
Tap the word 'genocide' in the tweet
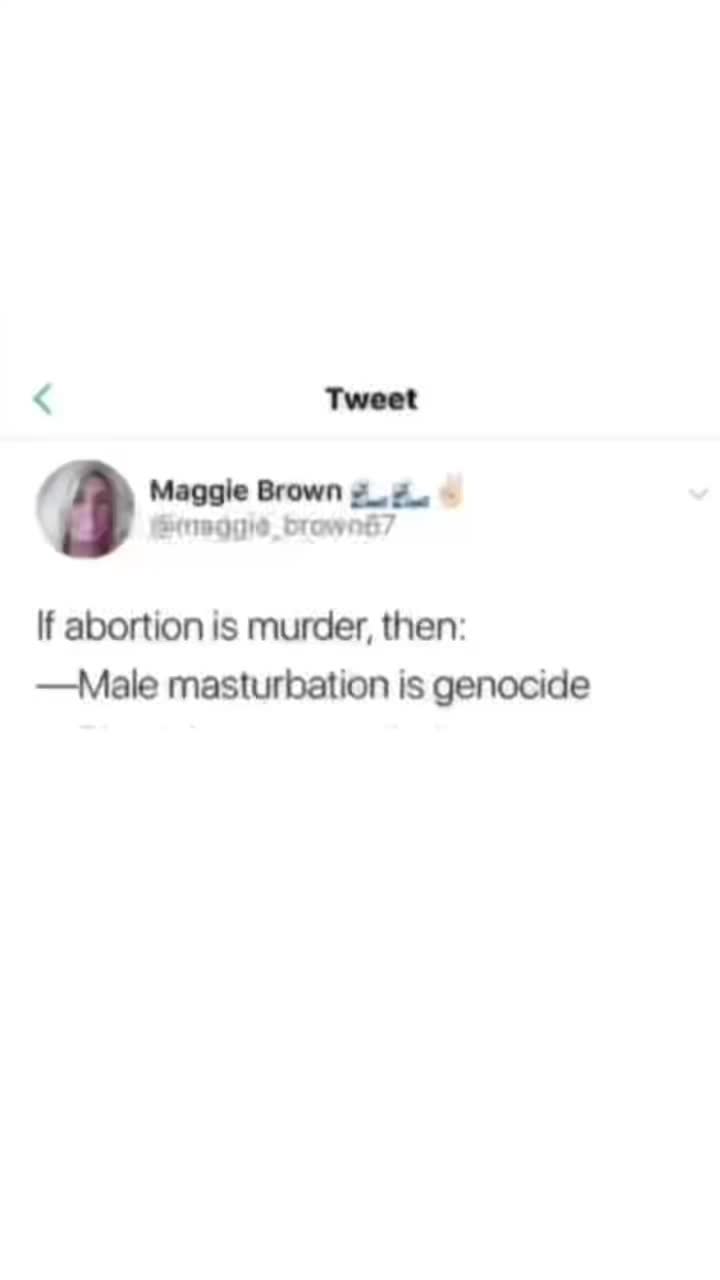tap(511, 687)
